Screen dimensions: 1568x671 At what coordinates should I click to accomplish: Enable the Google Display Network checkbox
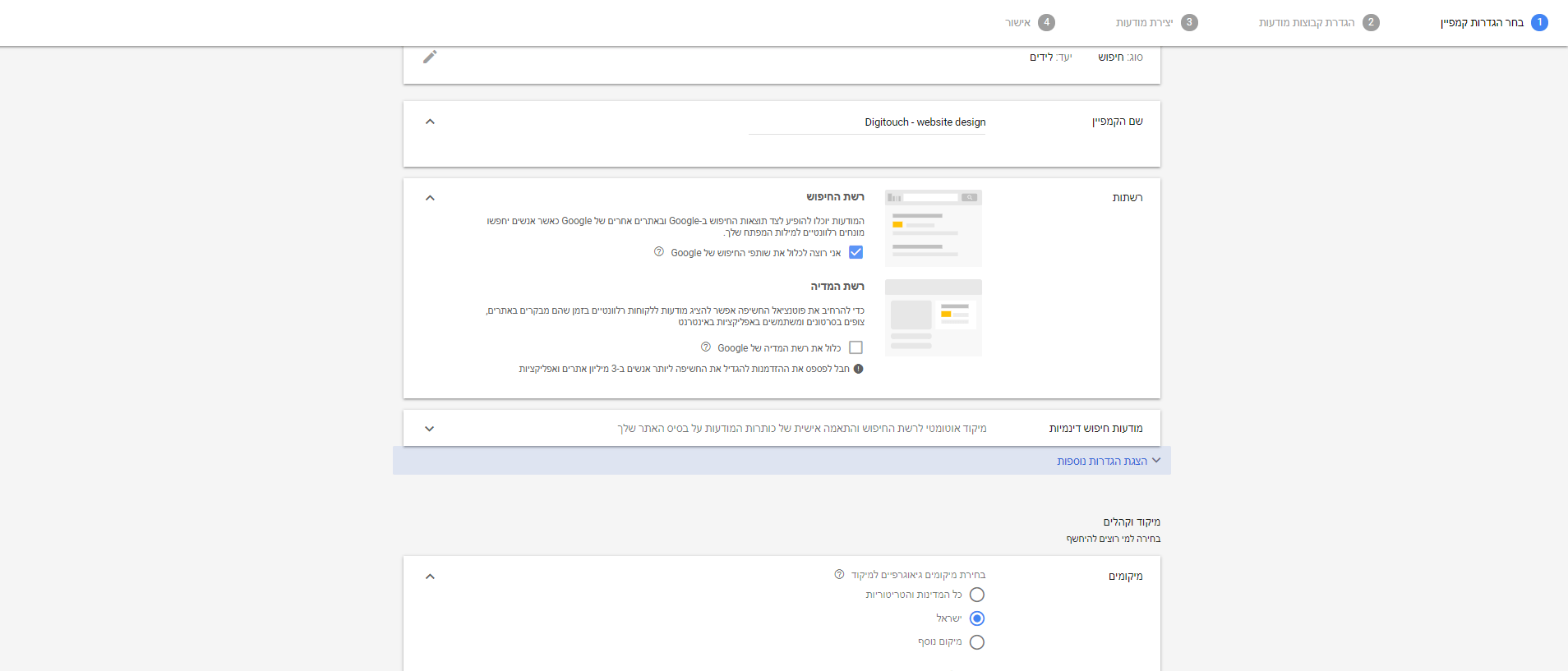pos(856,347)
